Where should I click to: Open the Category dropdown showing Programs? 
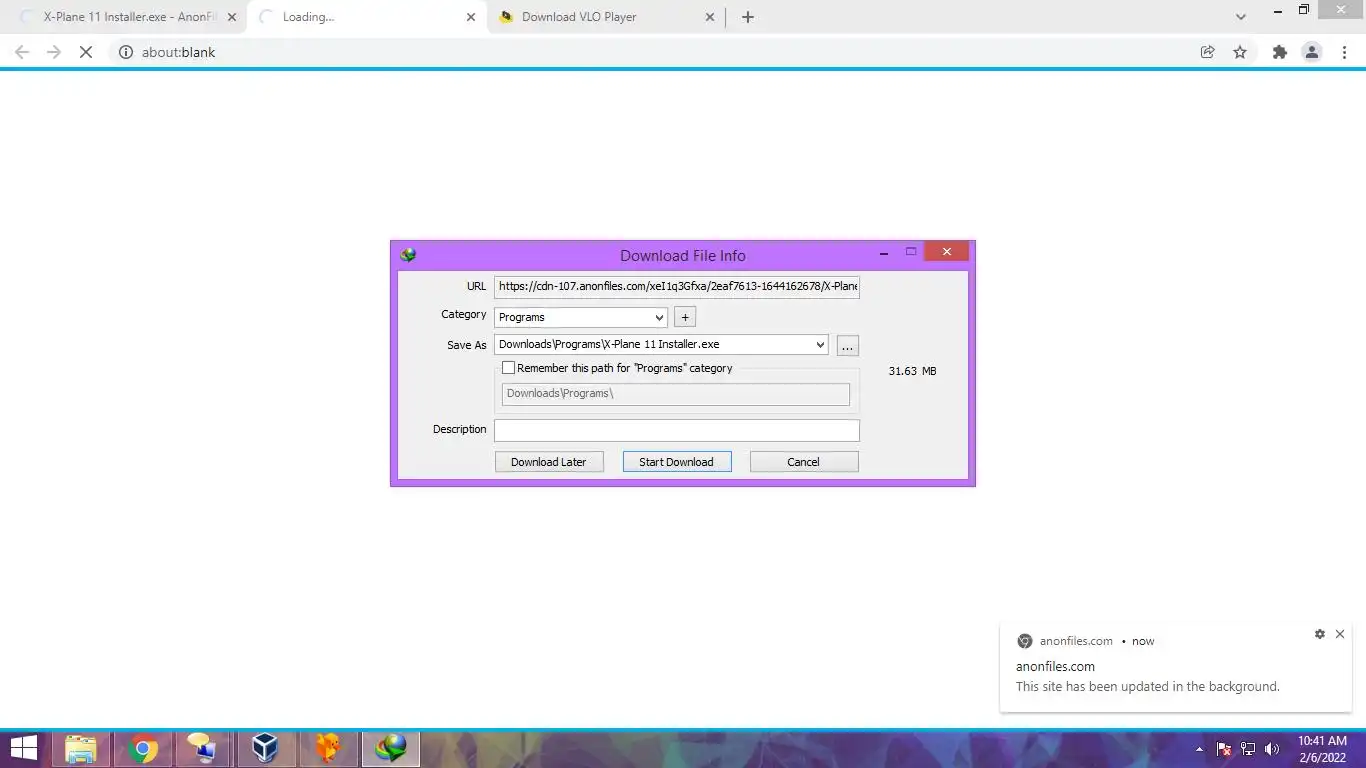click(581, 317)
